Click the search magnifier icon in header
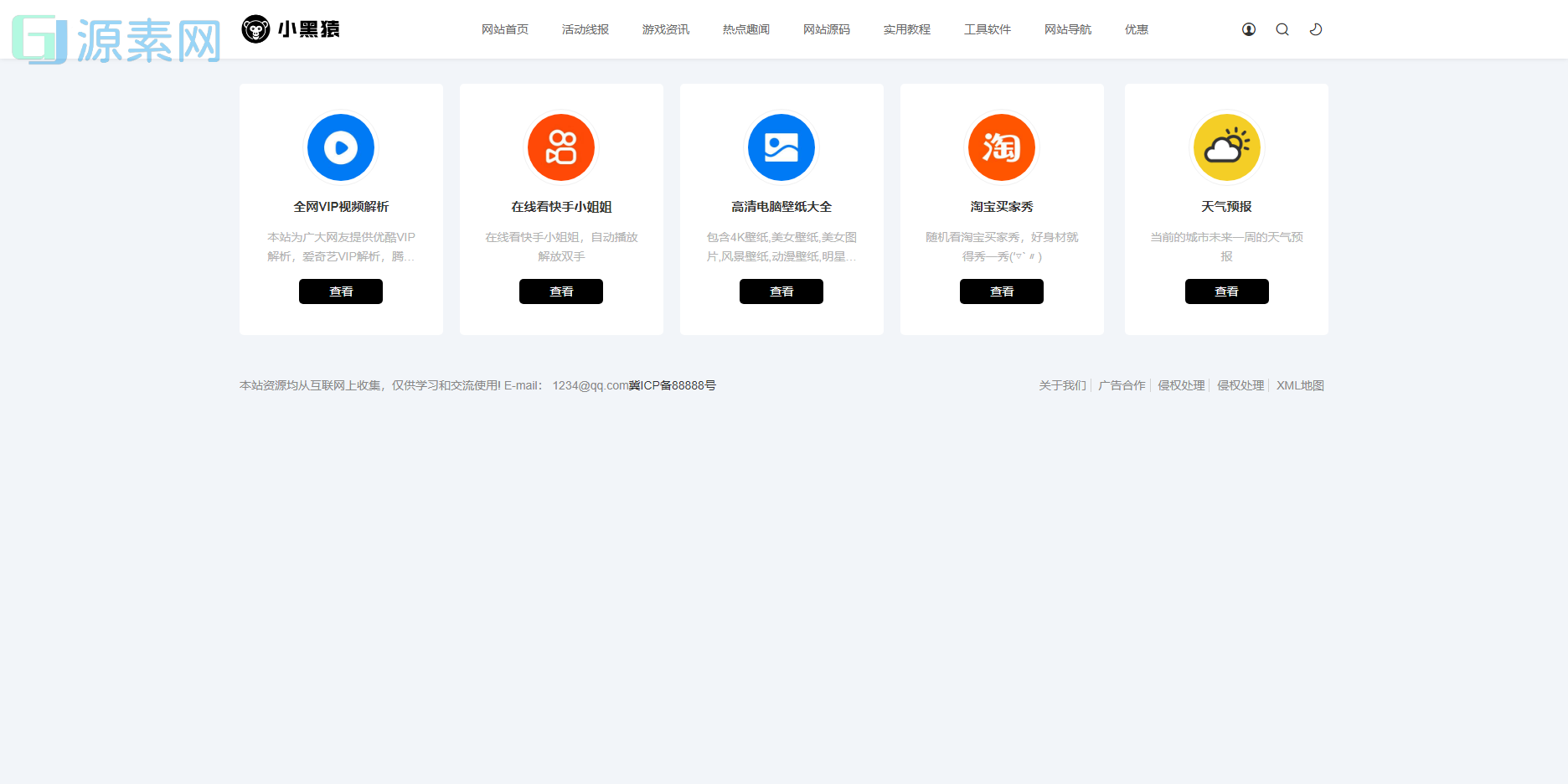This screenshot has width=1568, height=784. [x=1282, y=28]
